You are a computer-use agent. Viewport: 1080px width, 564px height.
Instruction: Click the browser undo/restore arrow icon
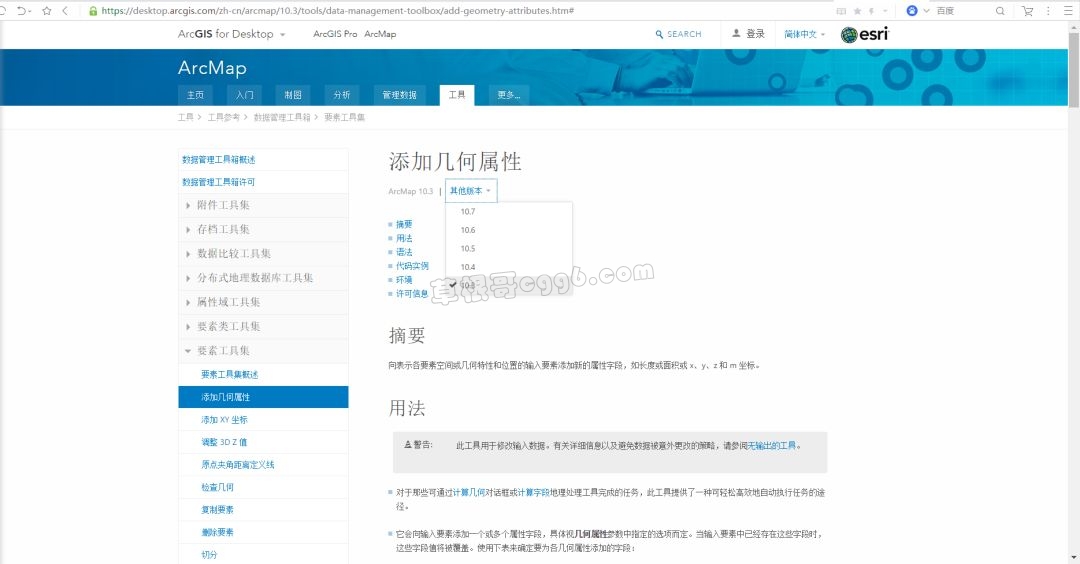pyautogui.click(x=22, y=11)
